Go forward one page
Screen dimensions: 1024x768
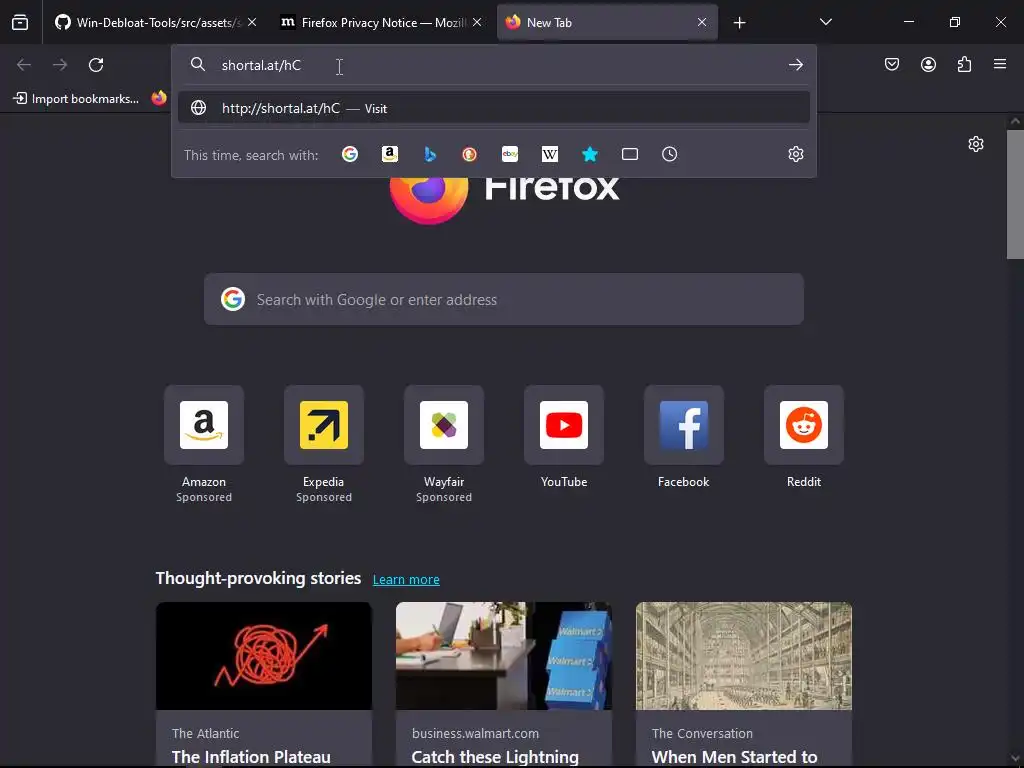(x=60, y=65)
